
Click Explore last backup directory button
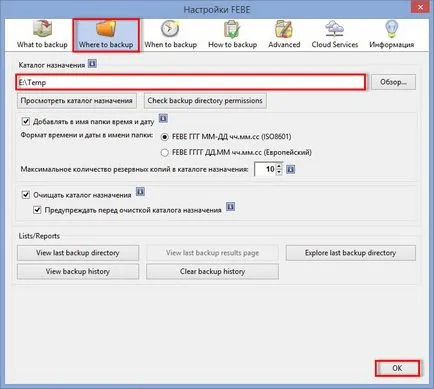coord(350,253)
